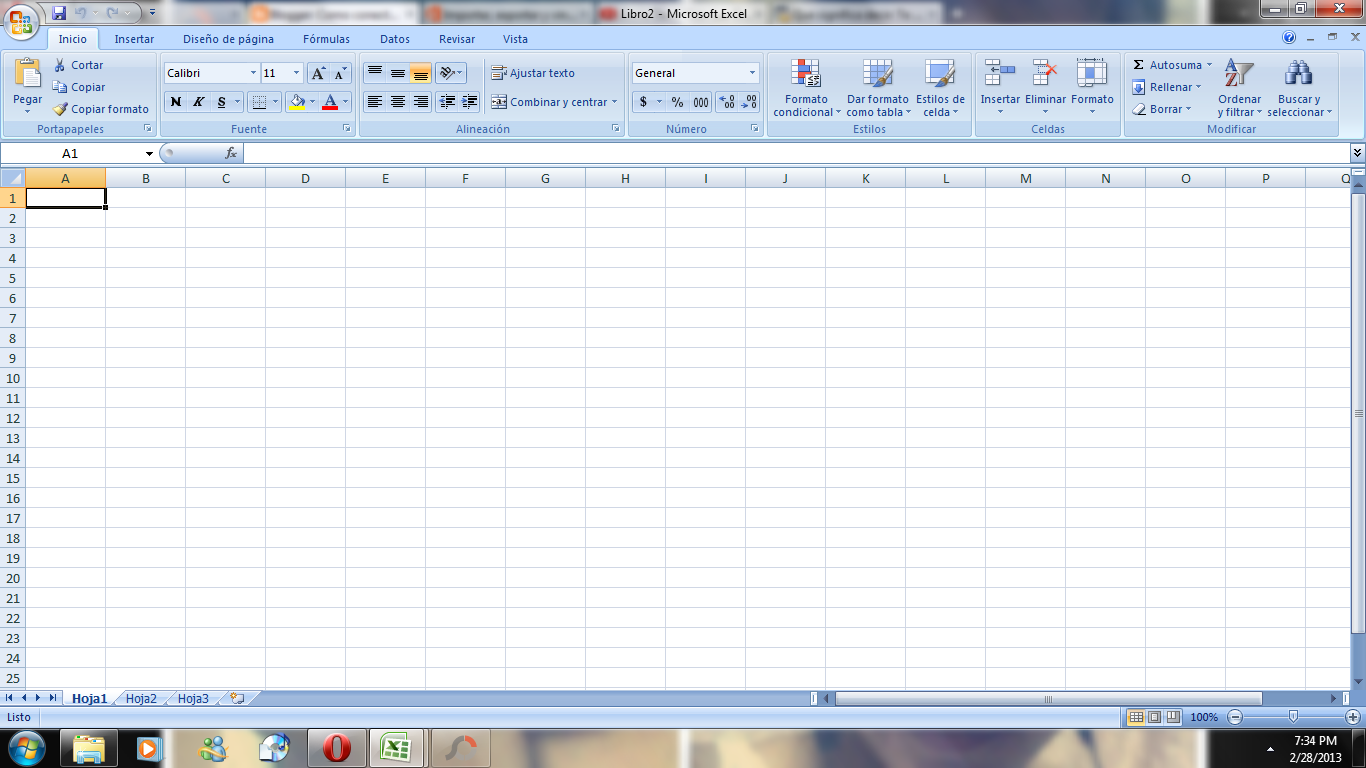Center text horizontally
This screenshot has width=1366, height=768.
[398, 102]
